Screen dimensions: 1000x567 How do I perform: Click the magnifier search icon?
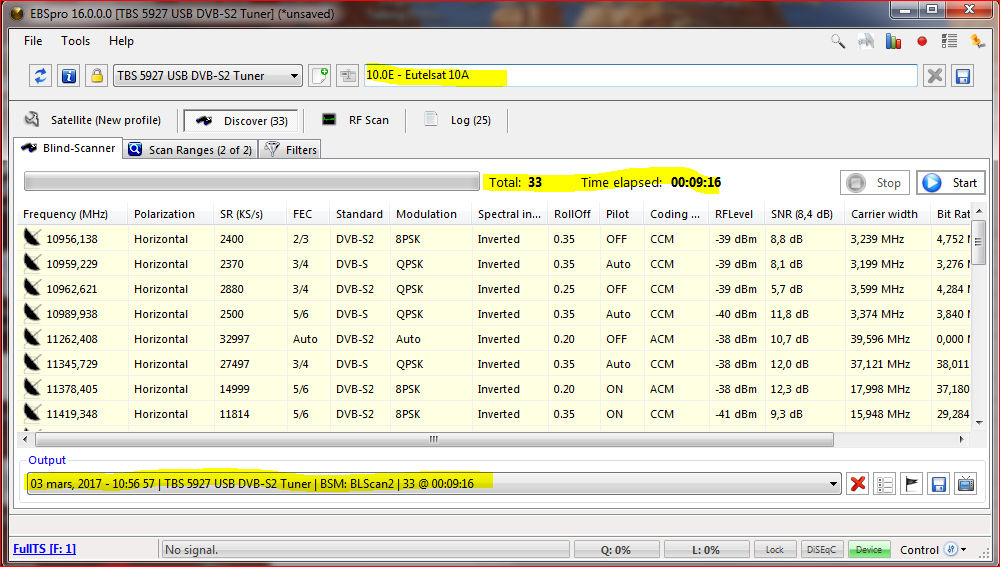pos(839,41)
